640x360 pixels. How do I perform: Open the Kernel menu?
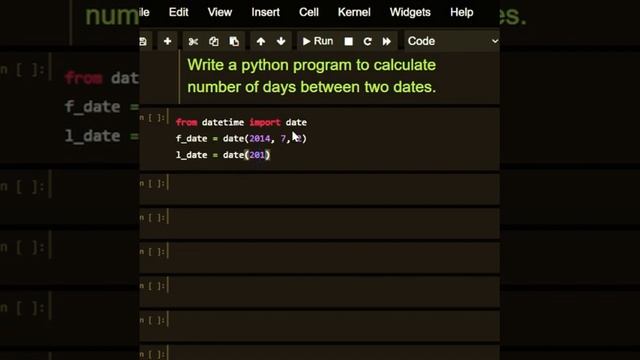[354, 12]
